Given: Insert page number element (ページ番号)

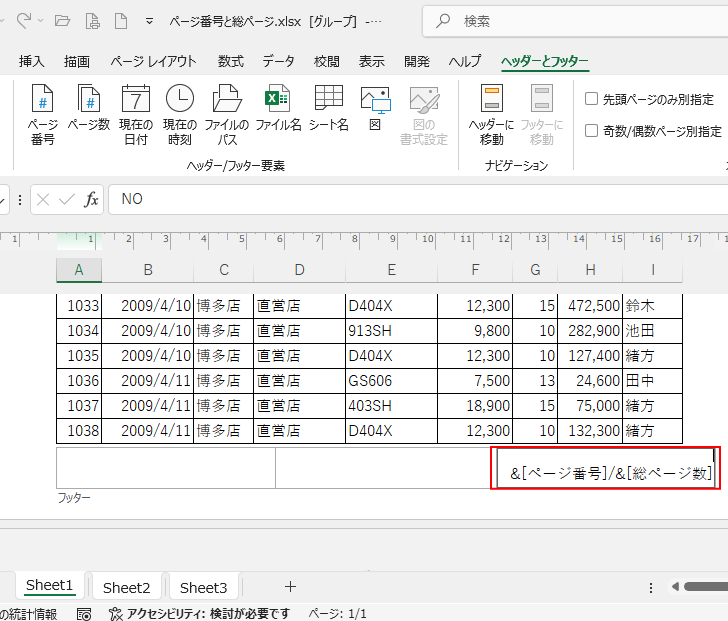Looking at the screenshot, I should (42, 115).
